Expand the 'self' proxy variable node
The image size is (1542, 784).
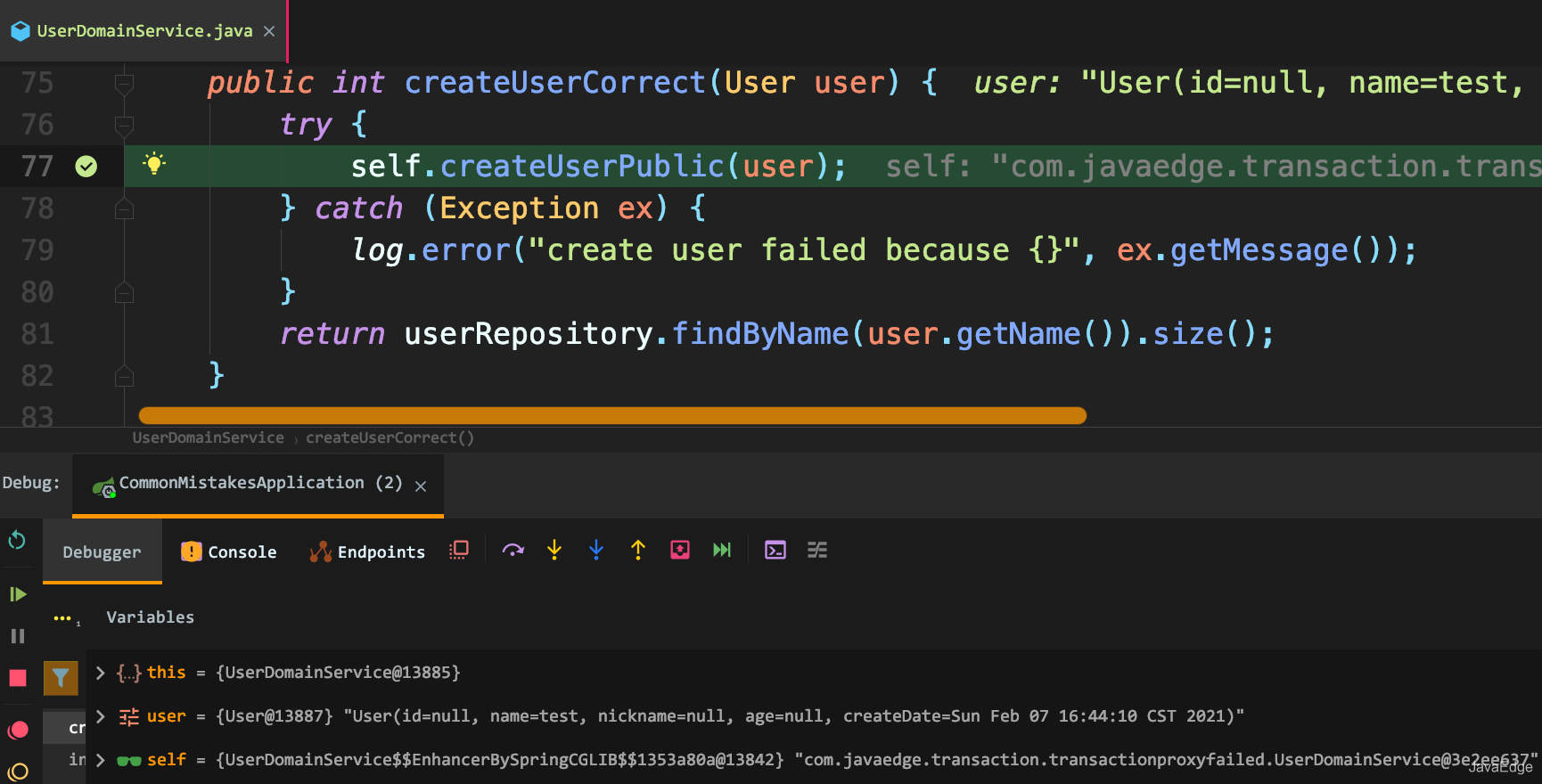101,760
